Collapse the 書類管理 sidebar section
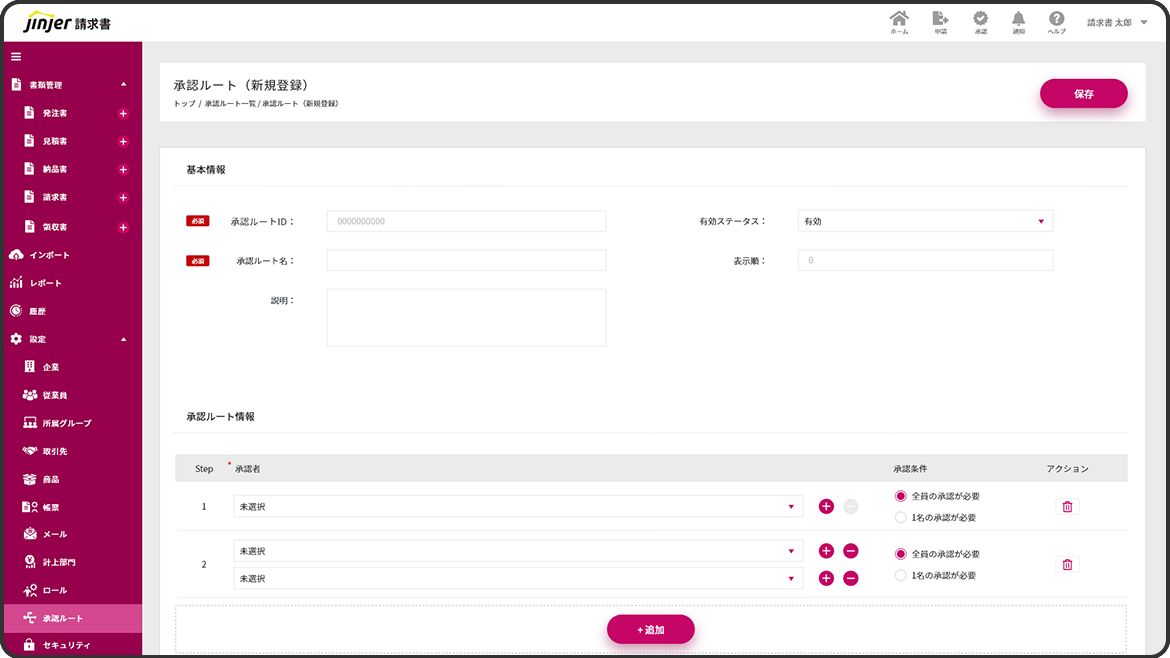 click(123, 85)
